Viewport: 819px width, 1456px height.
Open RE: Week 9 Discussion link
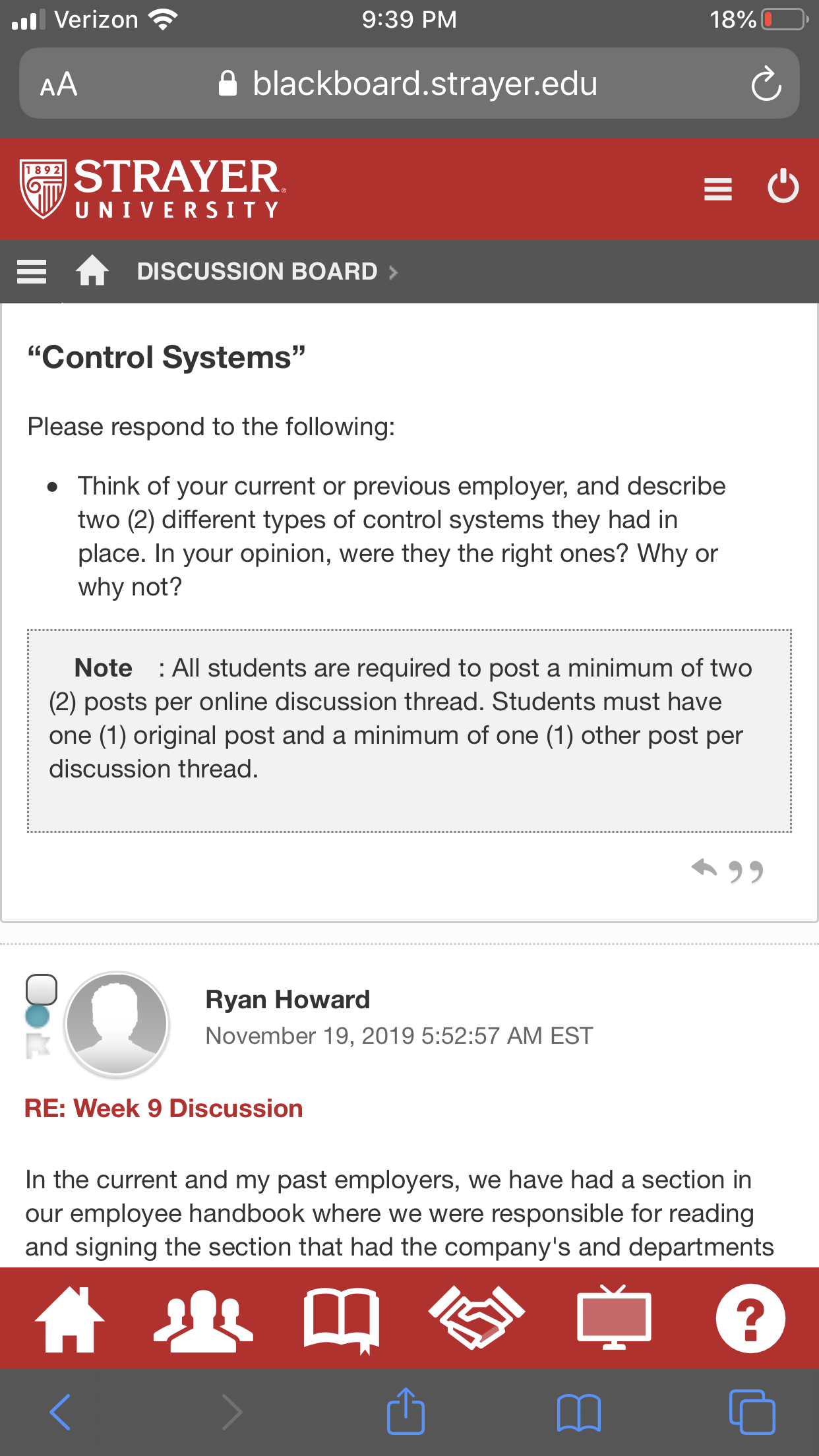[164, 1108]
